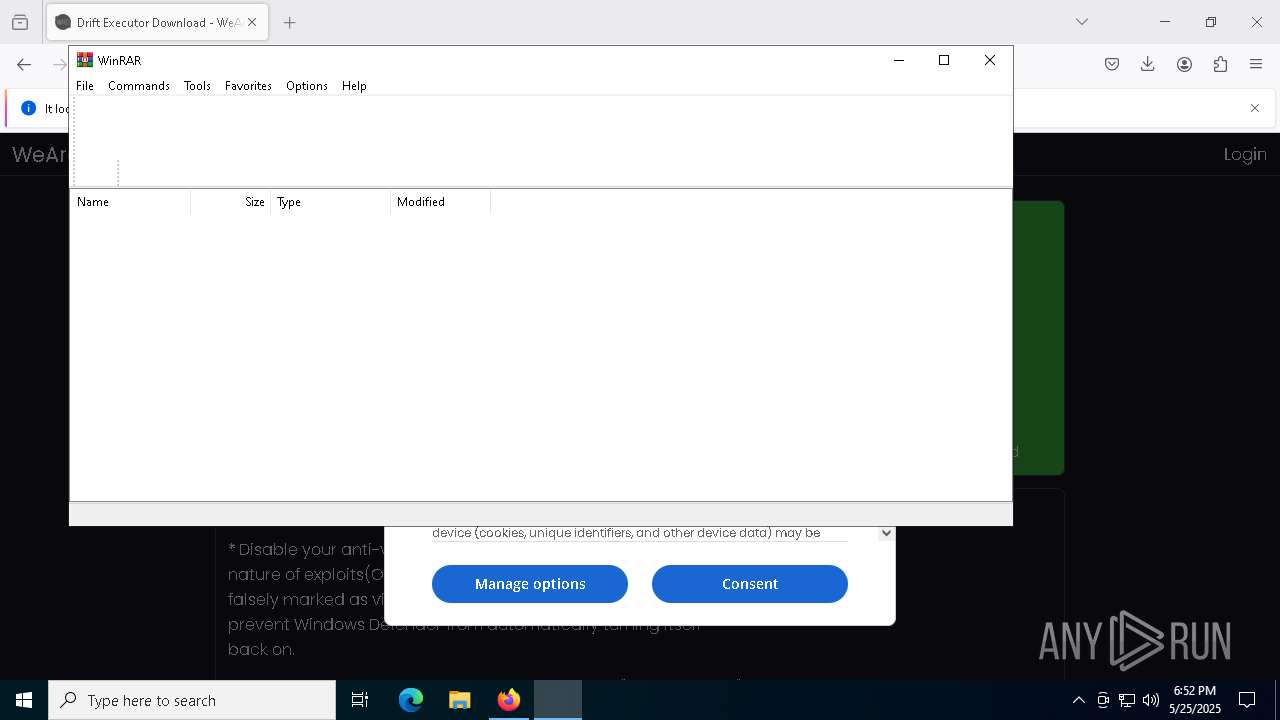Image resolution: width=1280 pixels, height=720 pixels.
Task: Open the Firefox extensions panel
Action: [x=1220, y=64]
